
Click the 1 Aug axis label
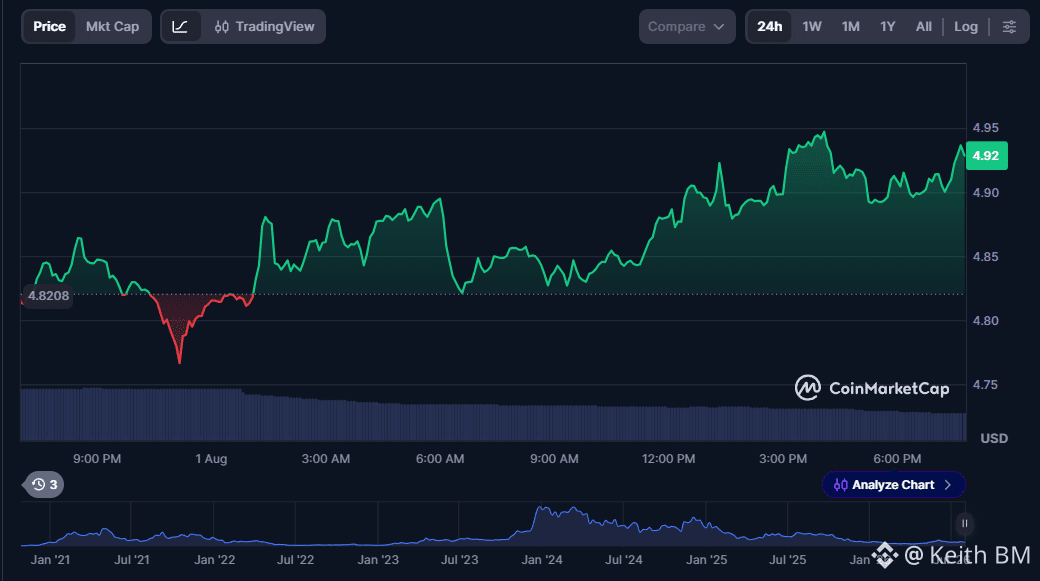click(211, 459)
